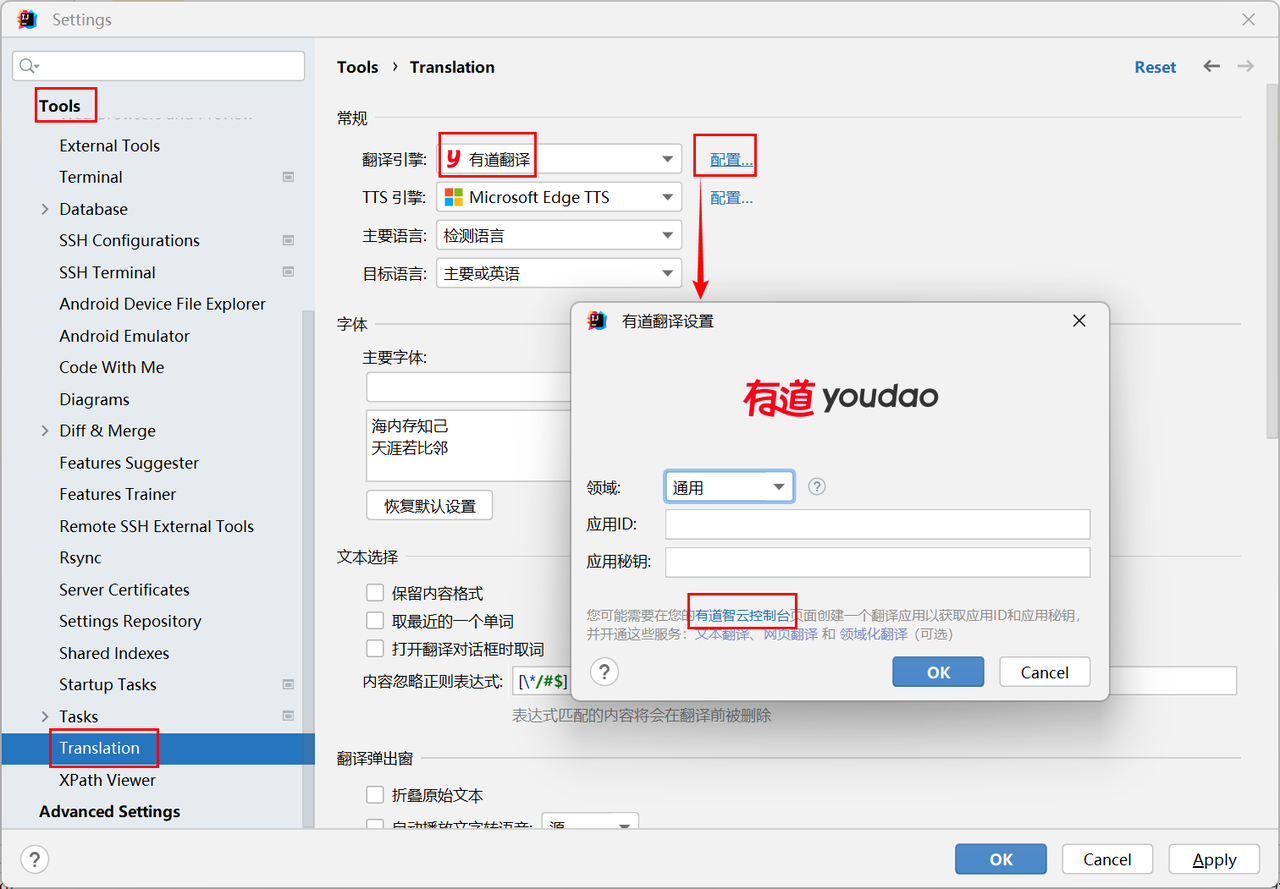Expand the Tasks tree node
Image resolution: width=1280 pixels, height=889 pixels.
(x=44, y=716)
